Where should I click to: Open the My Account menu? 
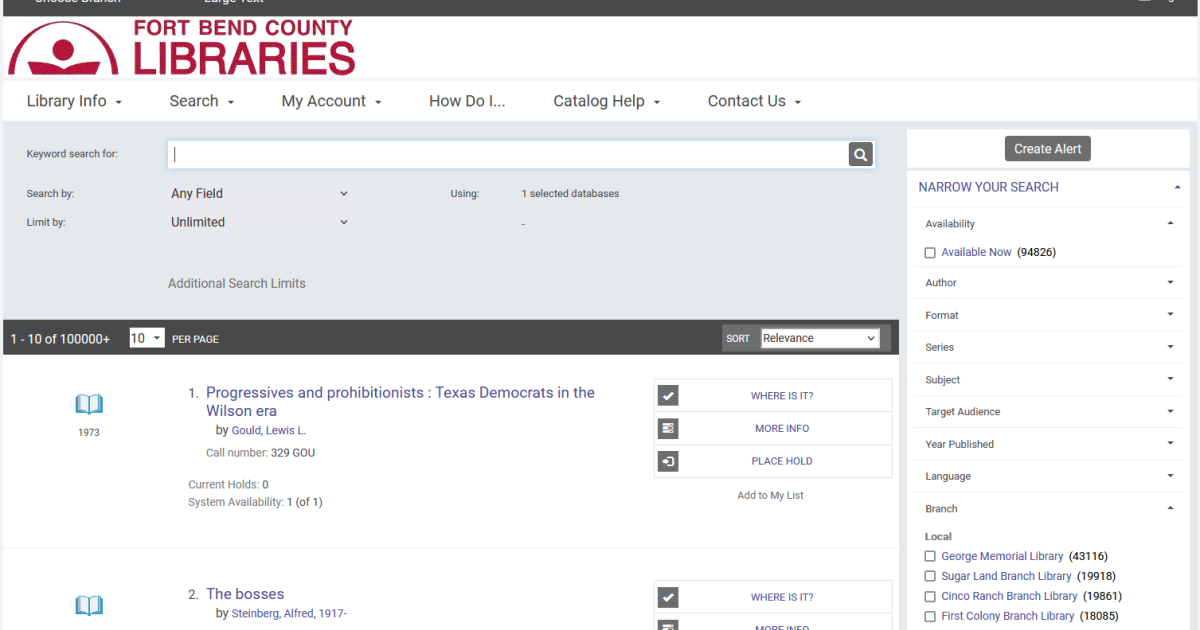[331, 101]
